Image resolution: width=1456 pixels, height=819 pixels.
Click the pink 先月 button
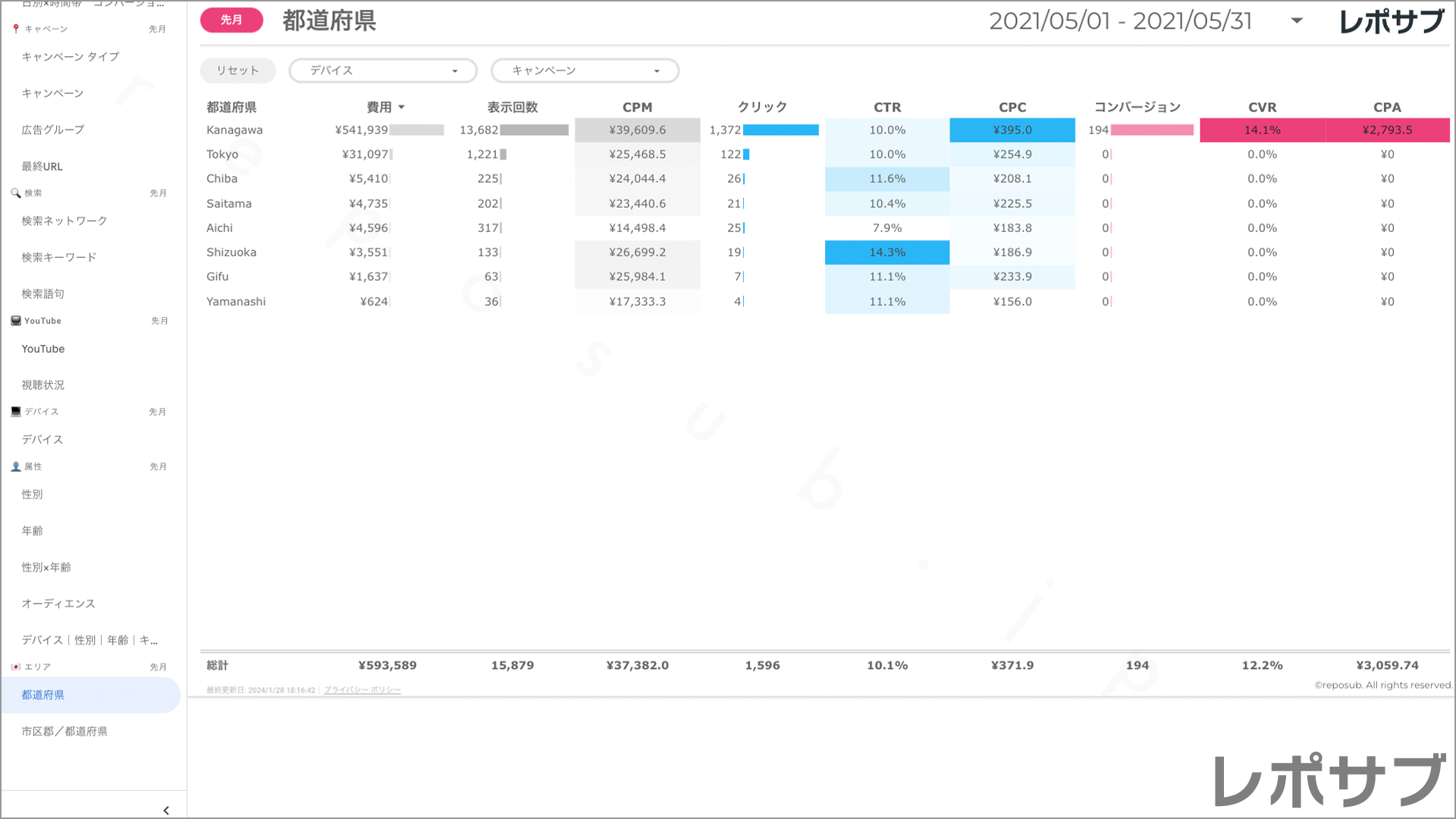click(231, 20)
